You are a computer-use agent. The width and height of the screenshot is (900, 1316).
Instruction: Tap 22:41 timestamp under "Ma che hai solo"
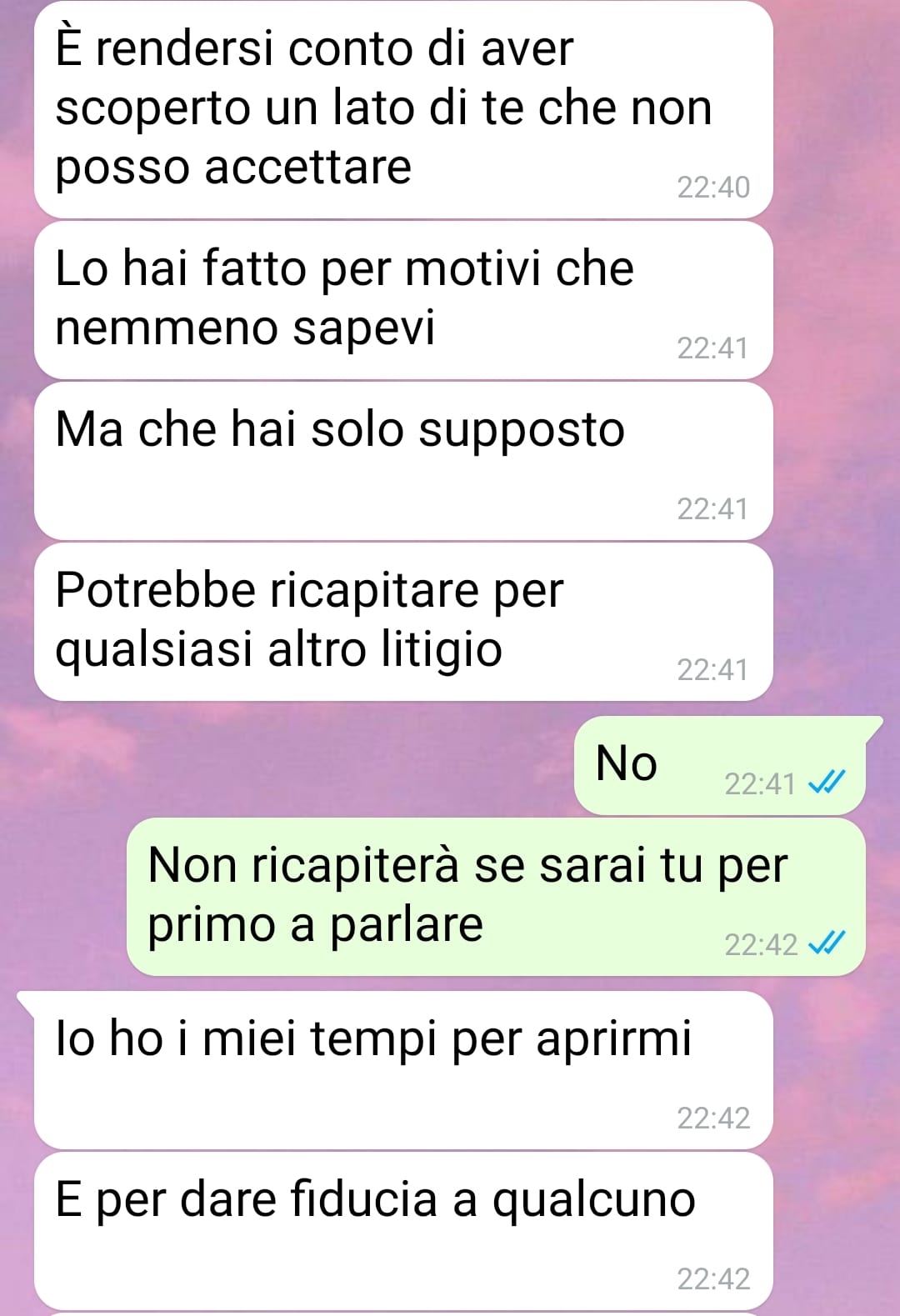coord(713,509)
